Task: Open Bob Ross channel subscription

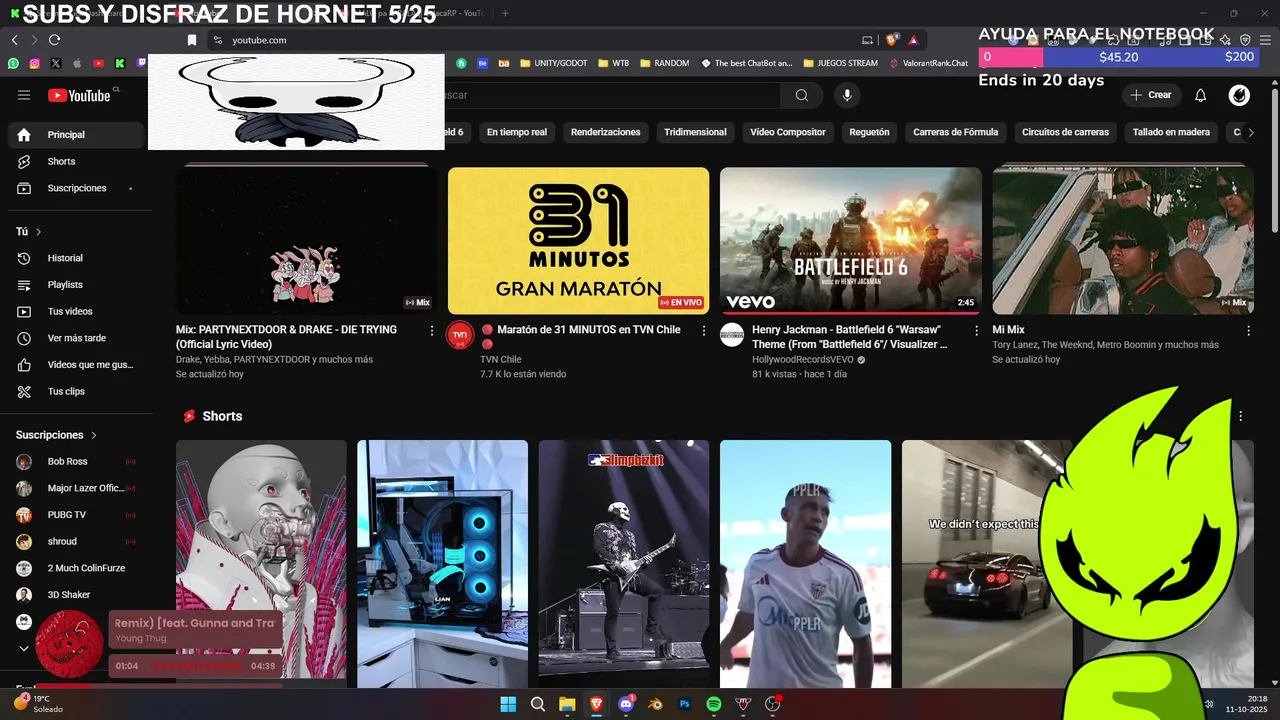Action: tap(77, 462)
